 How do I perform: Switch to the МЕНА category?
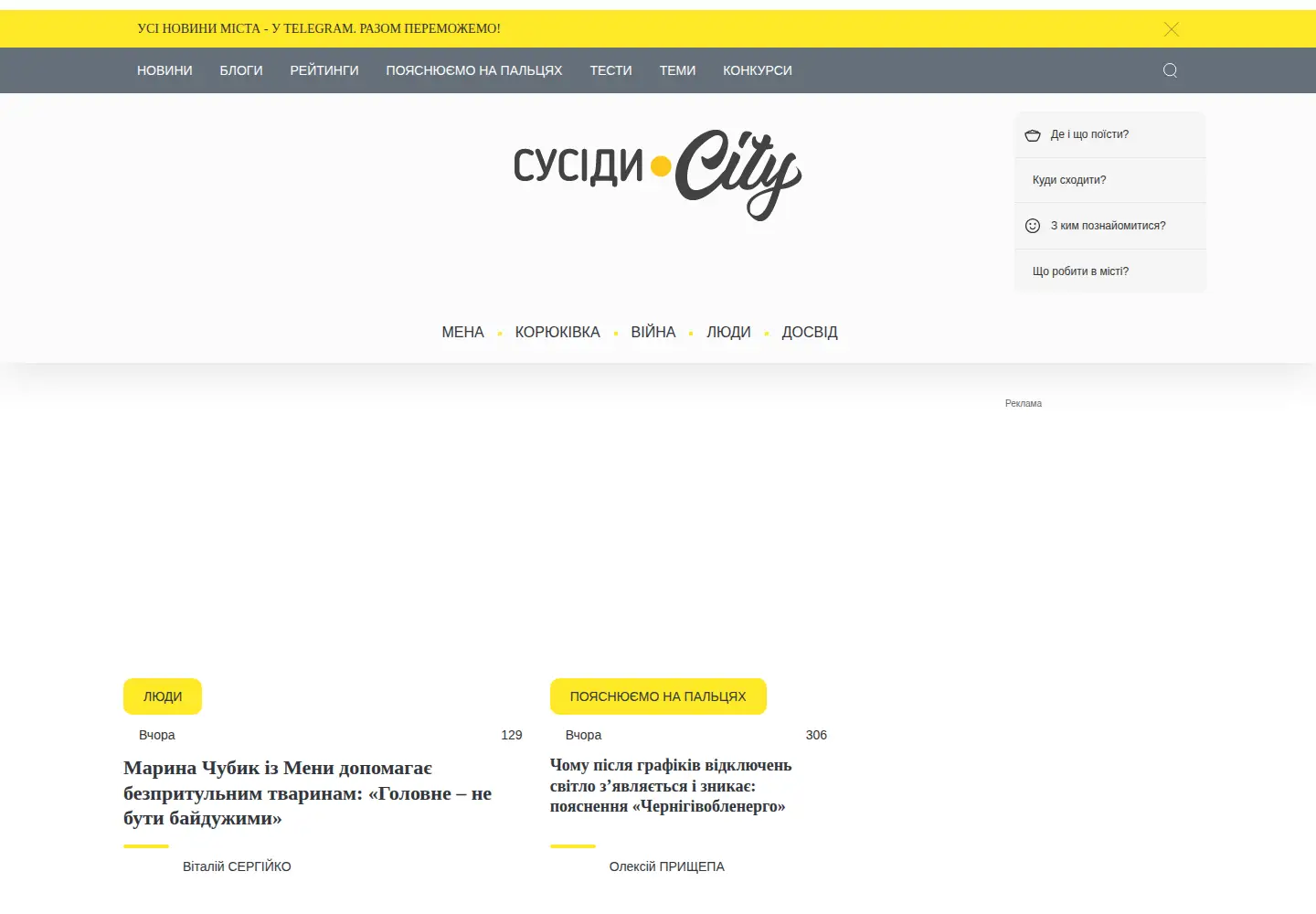point(462,333)
